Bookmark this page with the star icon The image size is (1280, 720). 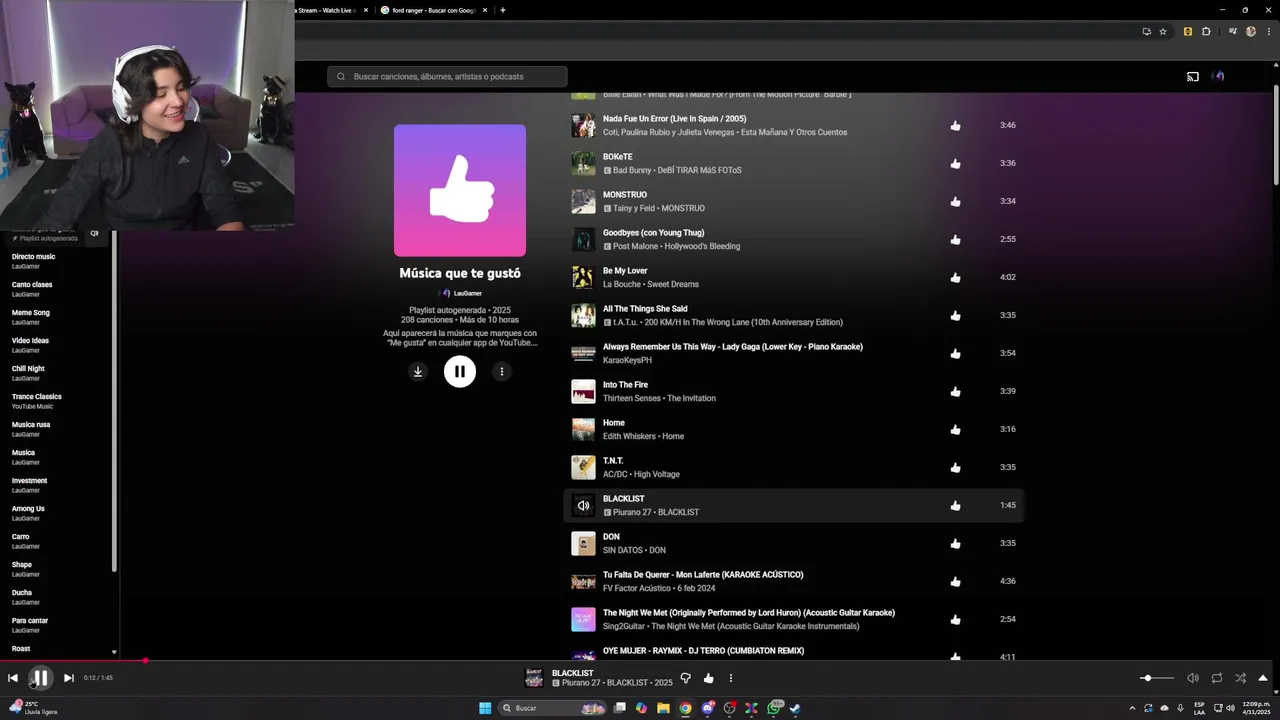1163,31
